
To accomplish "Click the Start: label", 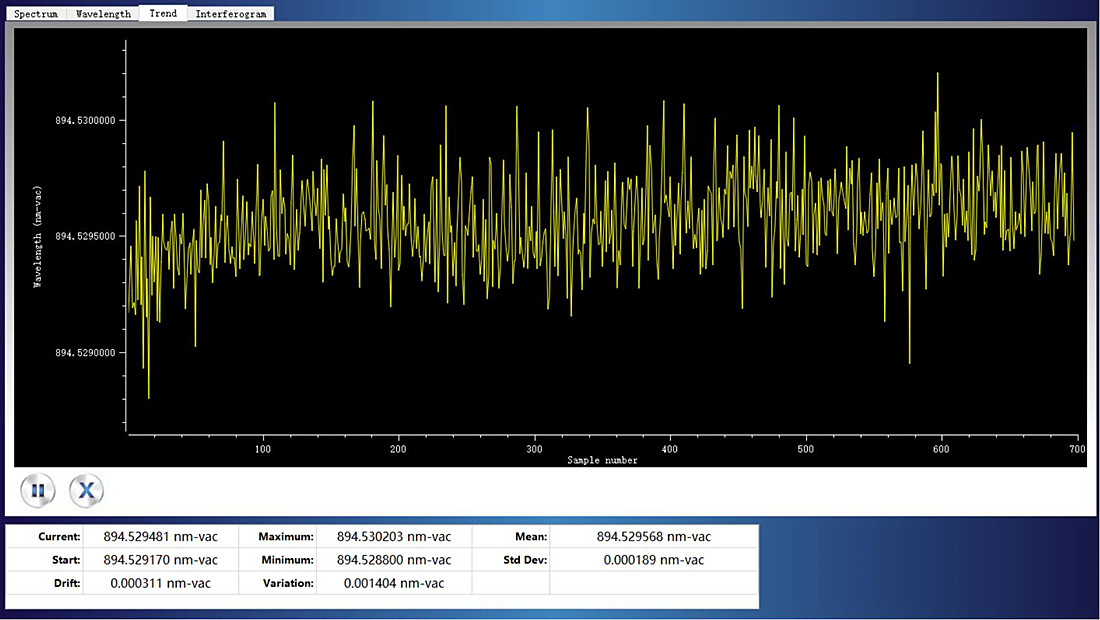I will click(67, 560).
